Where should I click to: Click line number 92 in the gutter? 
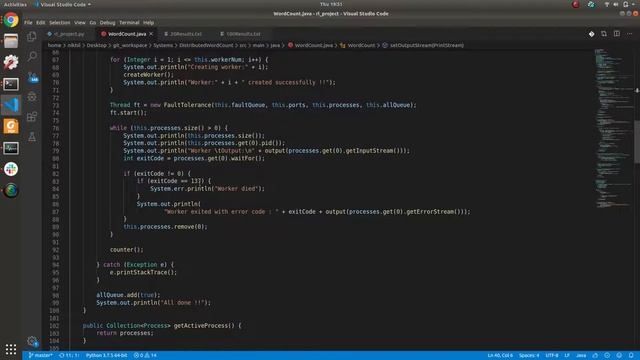(56, 250)
